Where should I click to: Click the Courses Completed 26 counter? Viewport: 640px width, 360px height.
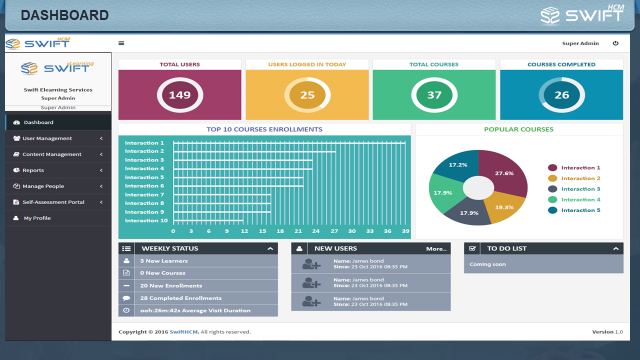tap(562, 95)
